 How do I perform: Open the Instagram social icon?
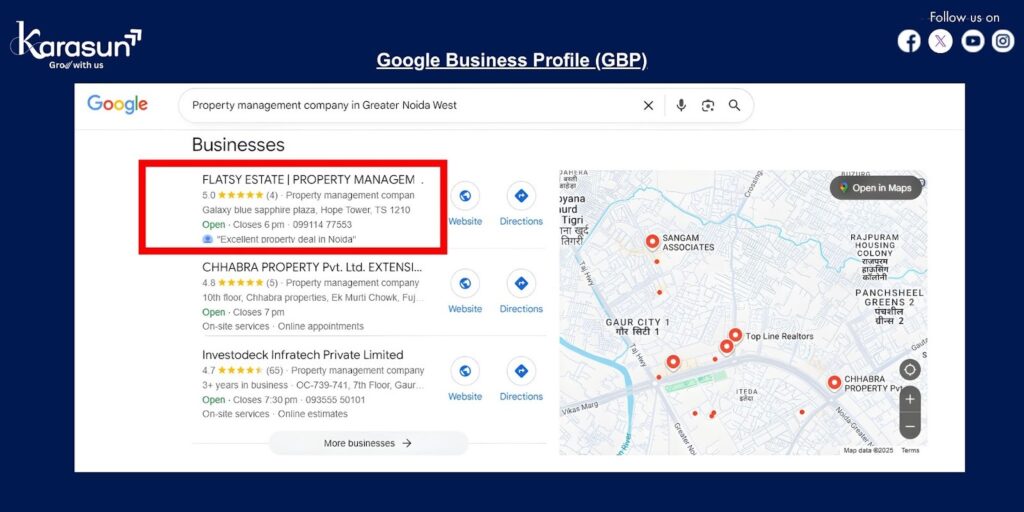1003,41
